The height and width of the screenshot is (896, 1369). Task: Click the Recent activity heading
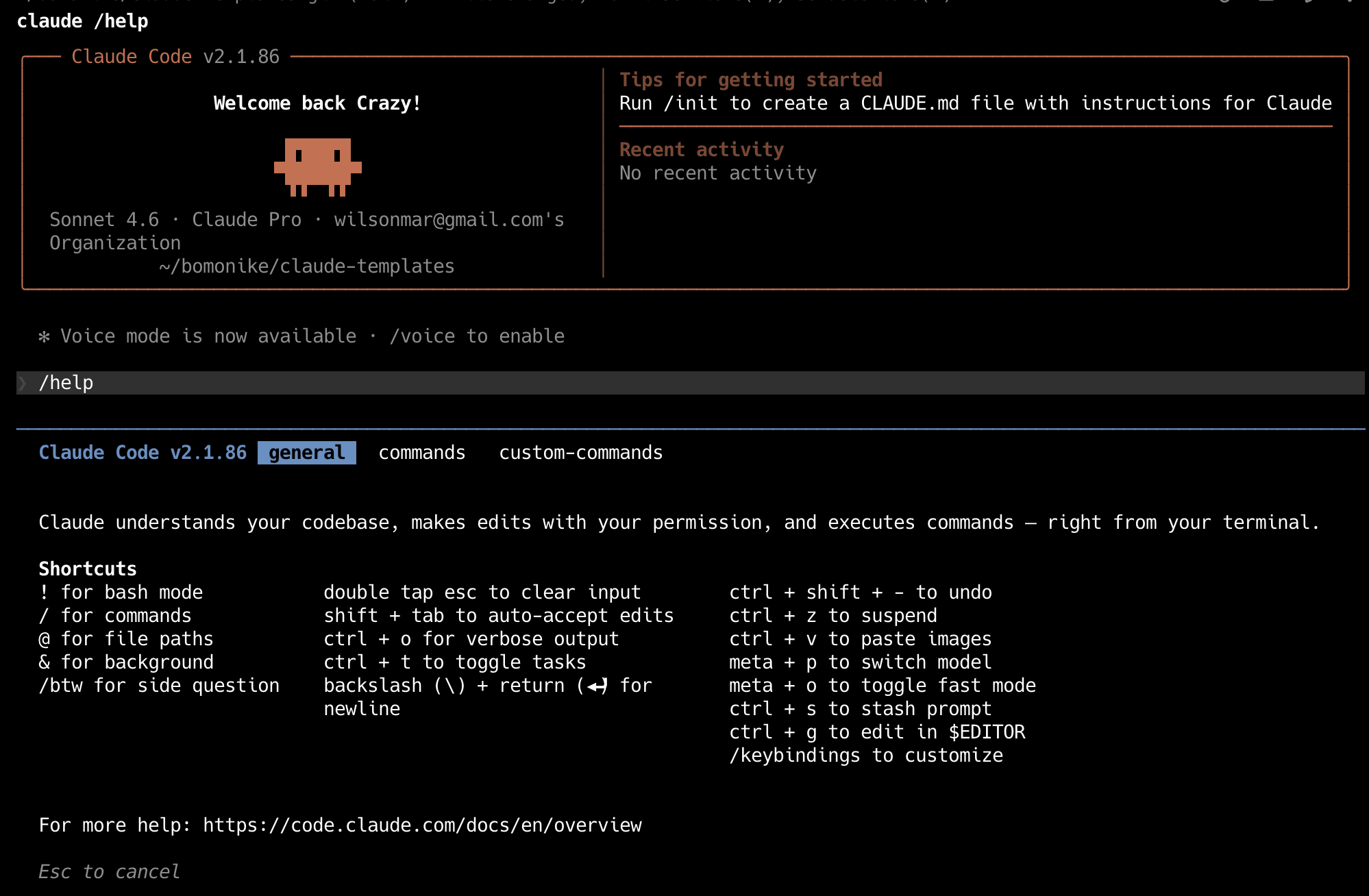pyautogui.click(x=701, y=150)
